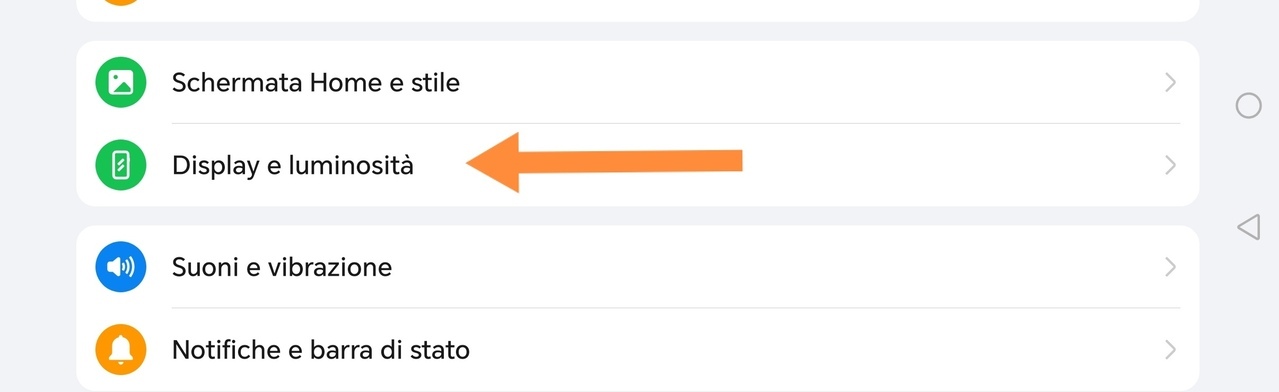Open Schermata Home e stile via its chevron
1279x392 pixels.
click(x=1170, y=82)
